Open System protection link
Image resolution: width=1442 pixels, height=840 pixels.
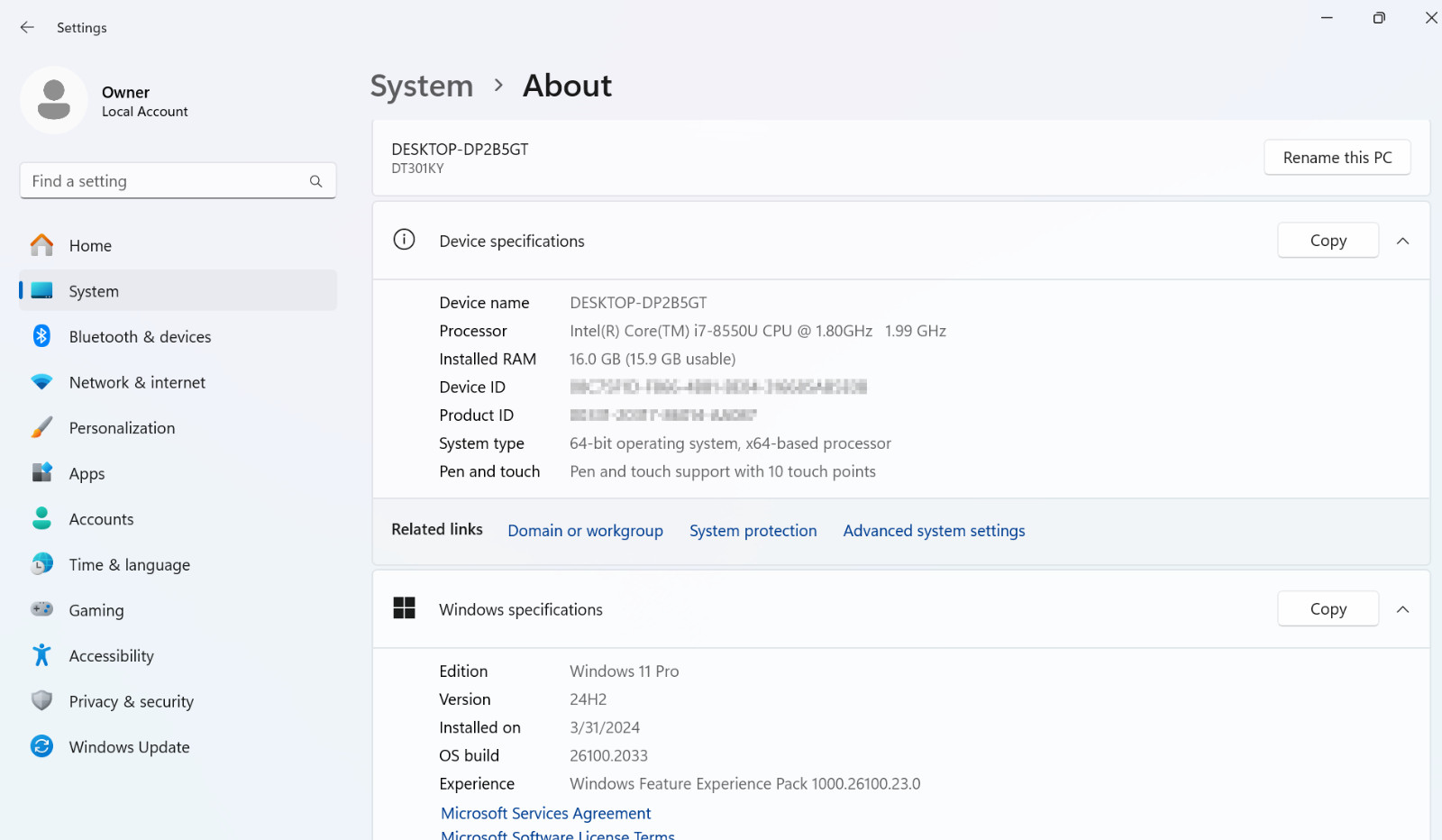click(753, 531)
